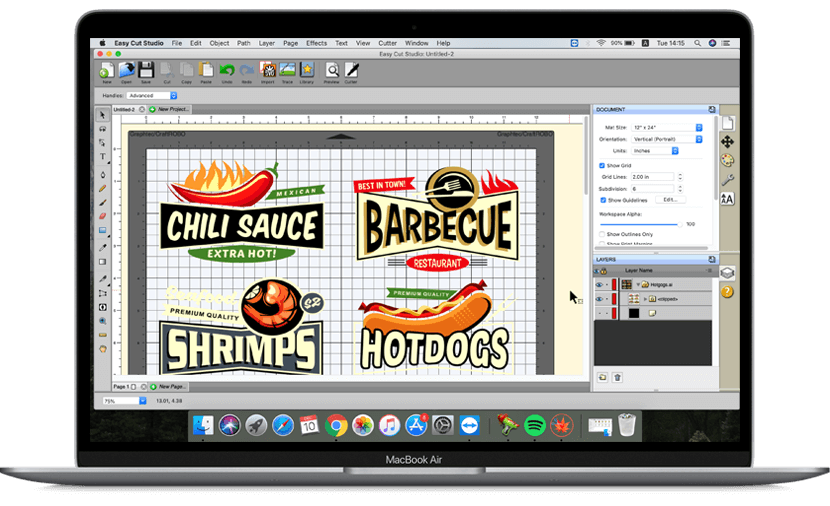
Task: Uncheck the Show Grid checkbox
Action: coord(602,166)
